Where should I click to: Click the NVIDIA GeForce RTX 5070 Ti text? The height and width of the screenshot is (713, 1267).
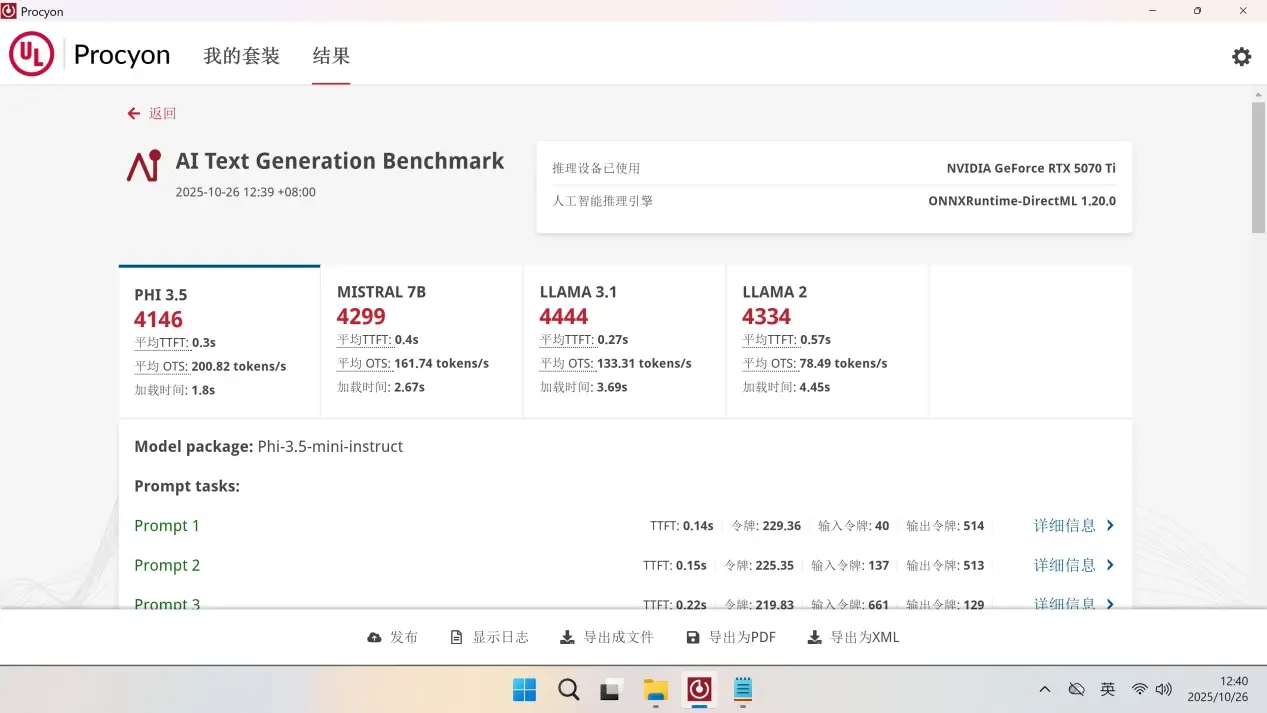click(1031, 168)
